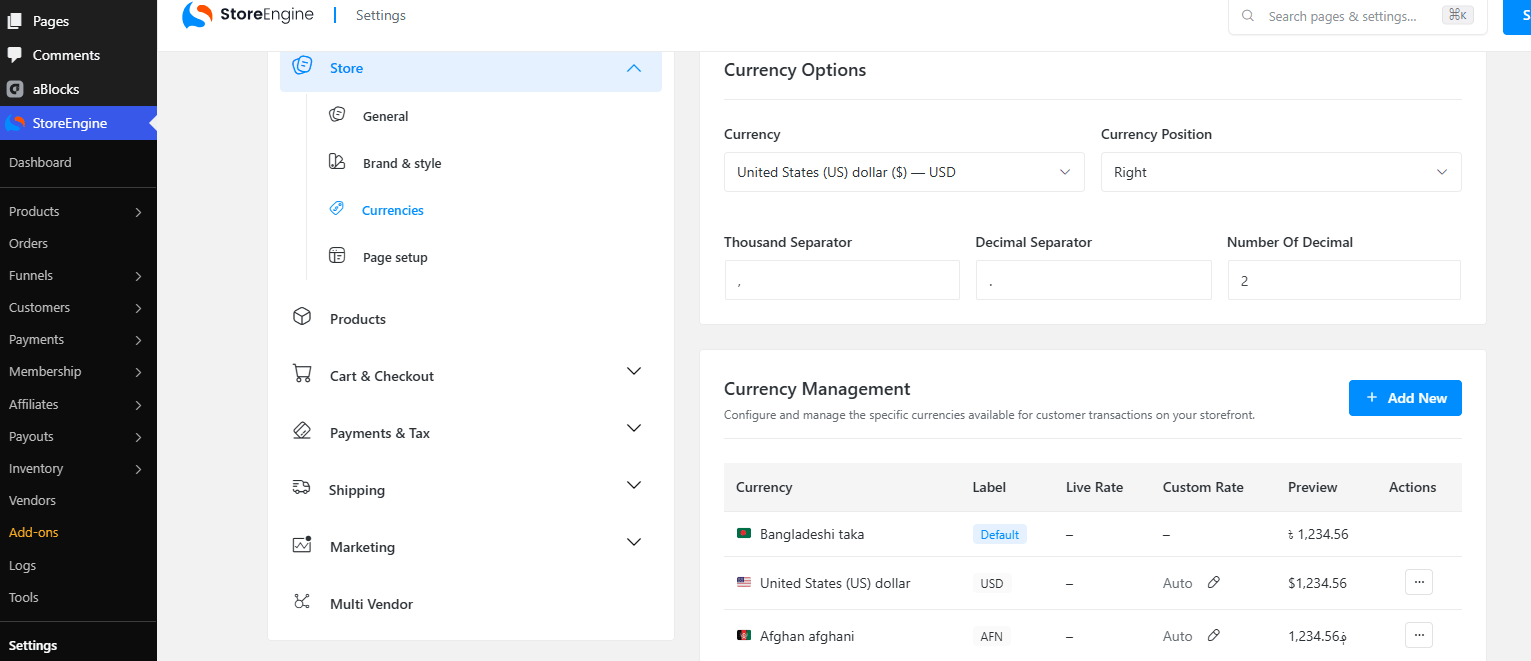Expand Membership submenu arrow
1531x661 pixels.
[x=138, y=372]
